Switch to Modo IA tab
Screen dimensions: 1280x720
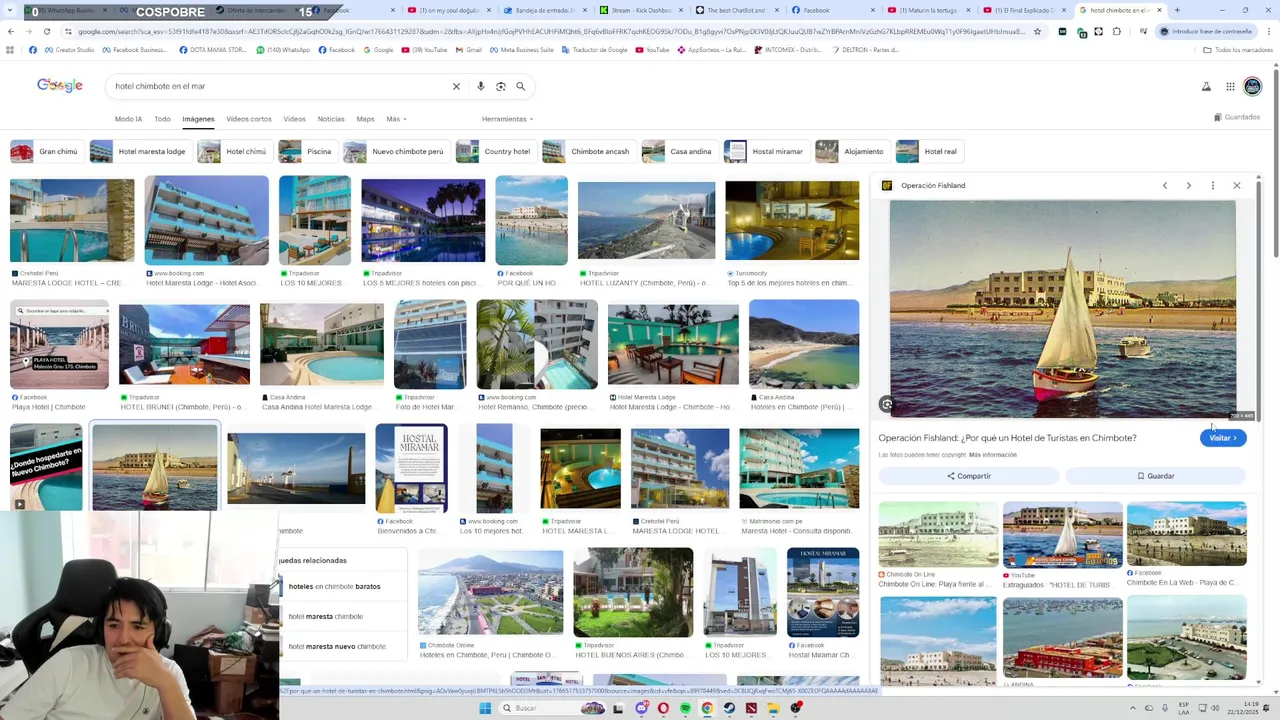pos(128,119)
